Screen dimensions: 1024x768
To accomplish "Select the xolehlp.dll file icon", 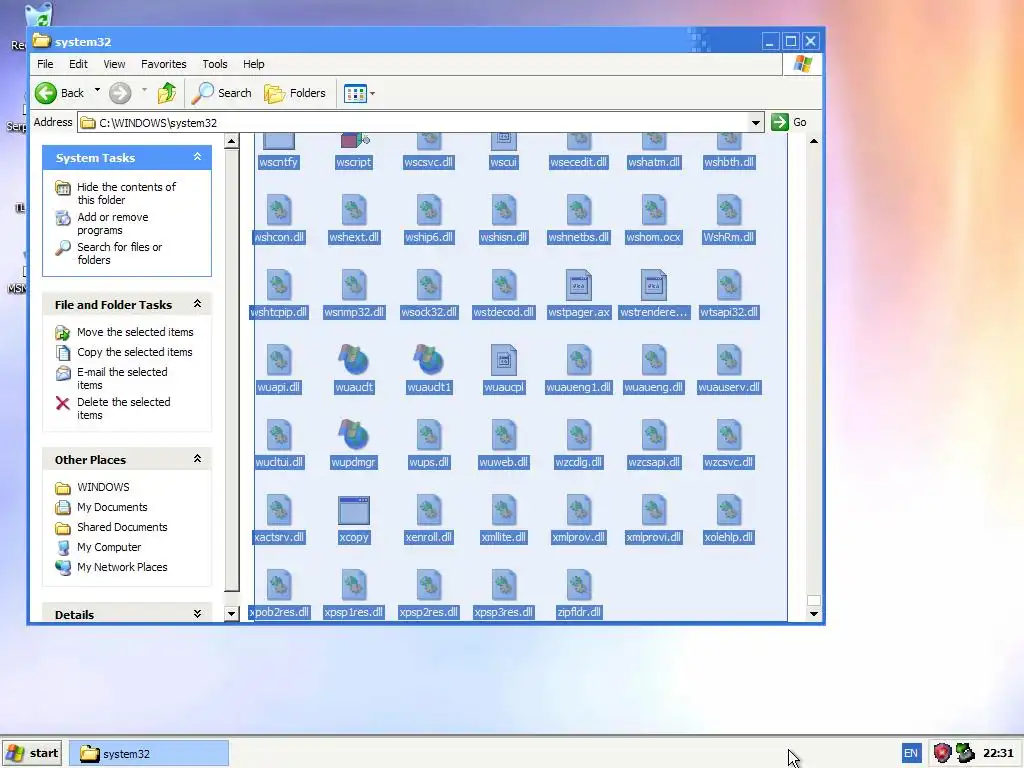I will (728, 511).
